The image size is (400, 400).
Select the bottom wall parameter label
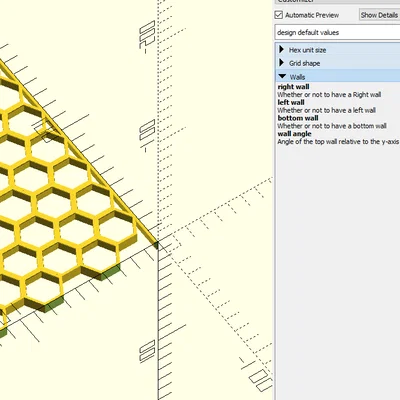pos(298,118)
